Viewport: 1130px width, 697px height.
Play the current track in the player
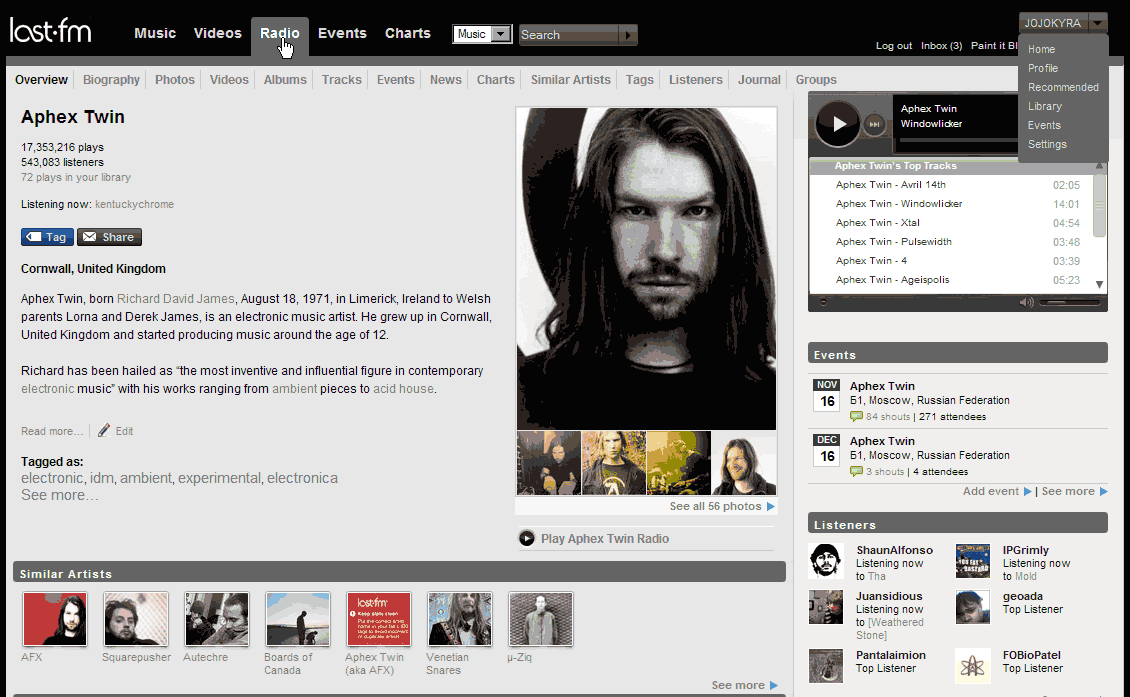(x=837, y=124)
